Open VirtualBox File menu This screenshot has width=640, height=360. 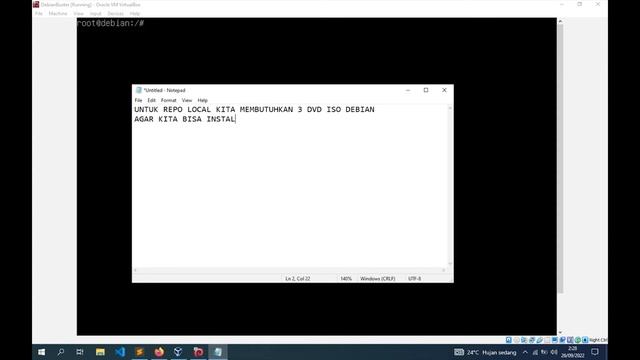[39, 13]
